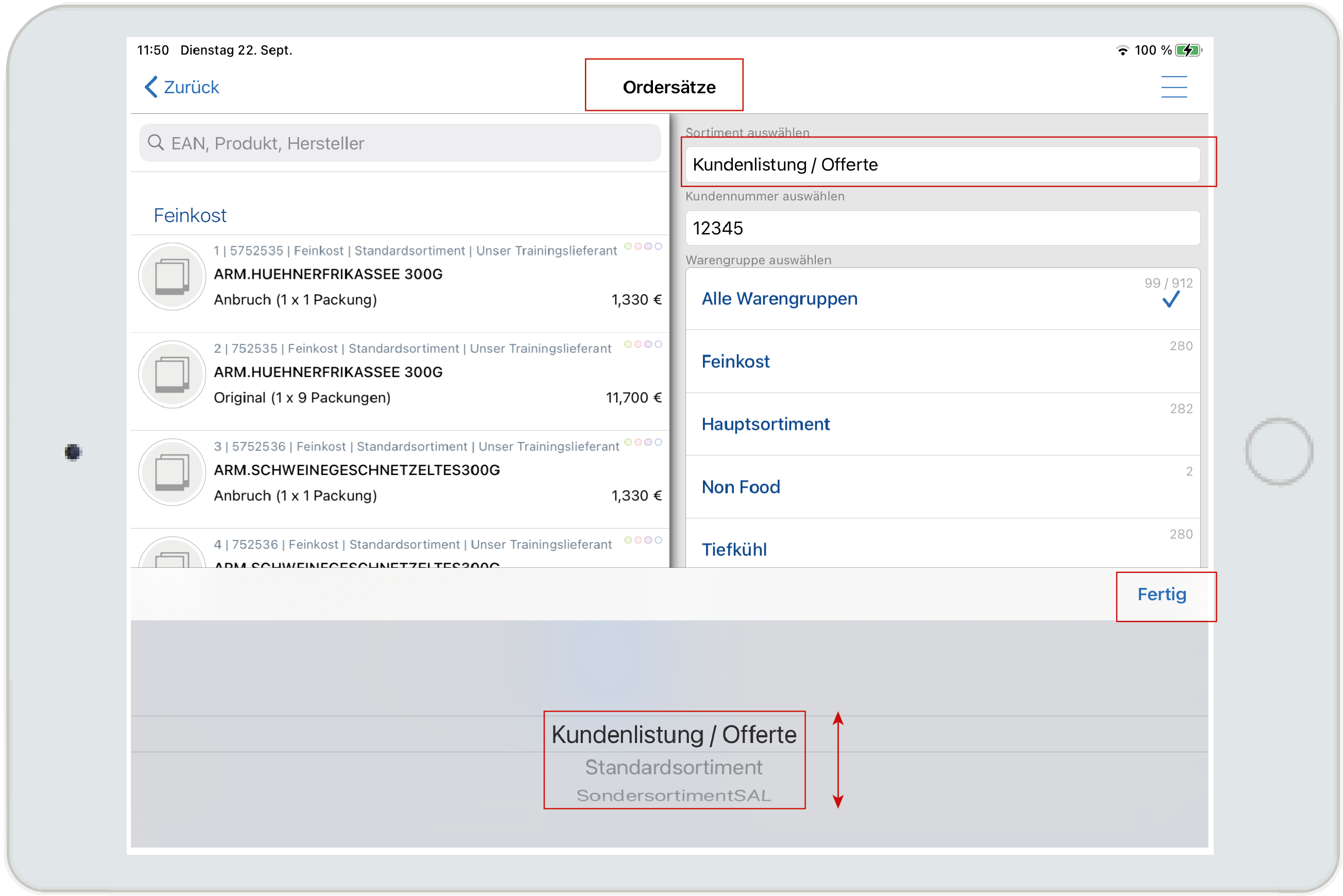Tap product image of item 2 Huehnerfrikassee
The image size is (1343, 896).
click(172, 374)
